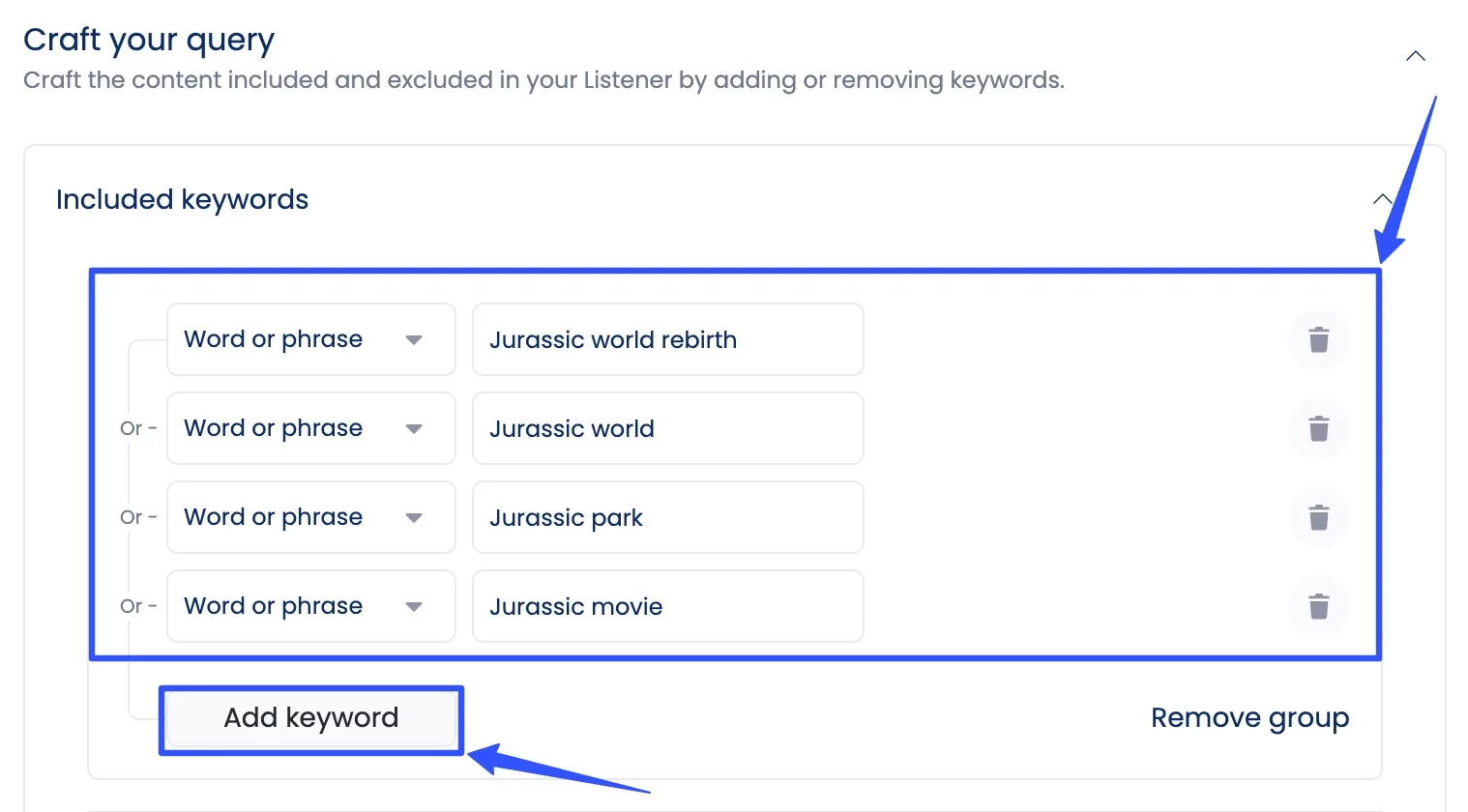1468x812 pixels.
Task: Delete the 'Jurassic world rebirth' keyword row
Action: pyautogui.click(x=1318, y=340)
